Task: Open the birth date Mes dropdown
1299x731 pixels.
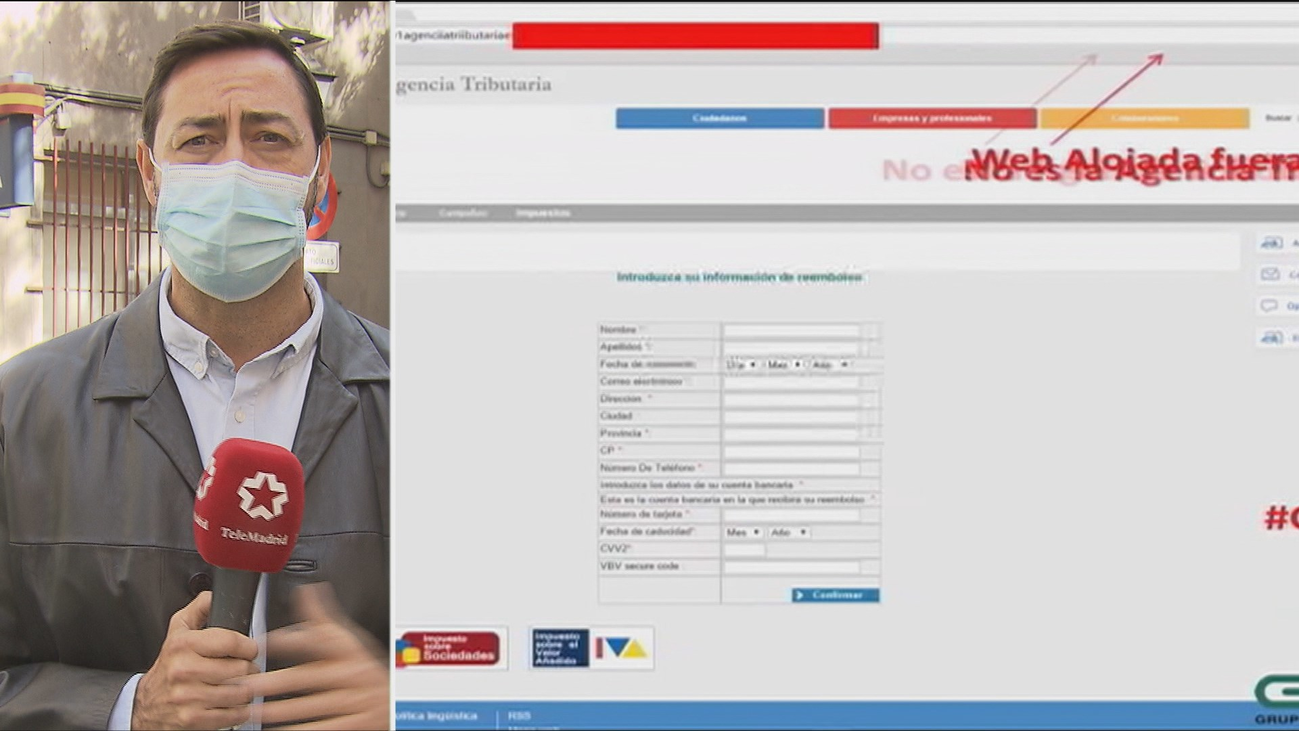Action: click(x=784, y=365)
